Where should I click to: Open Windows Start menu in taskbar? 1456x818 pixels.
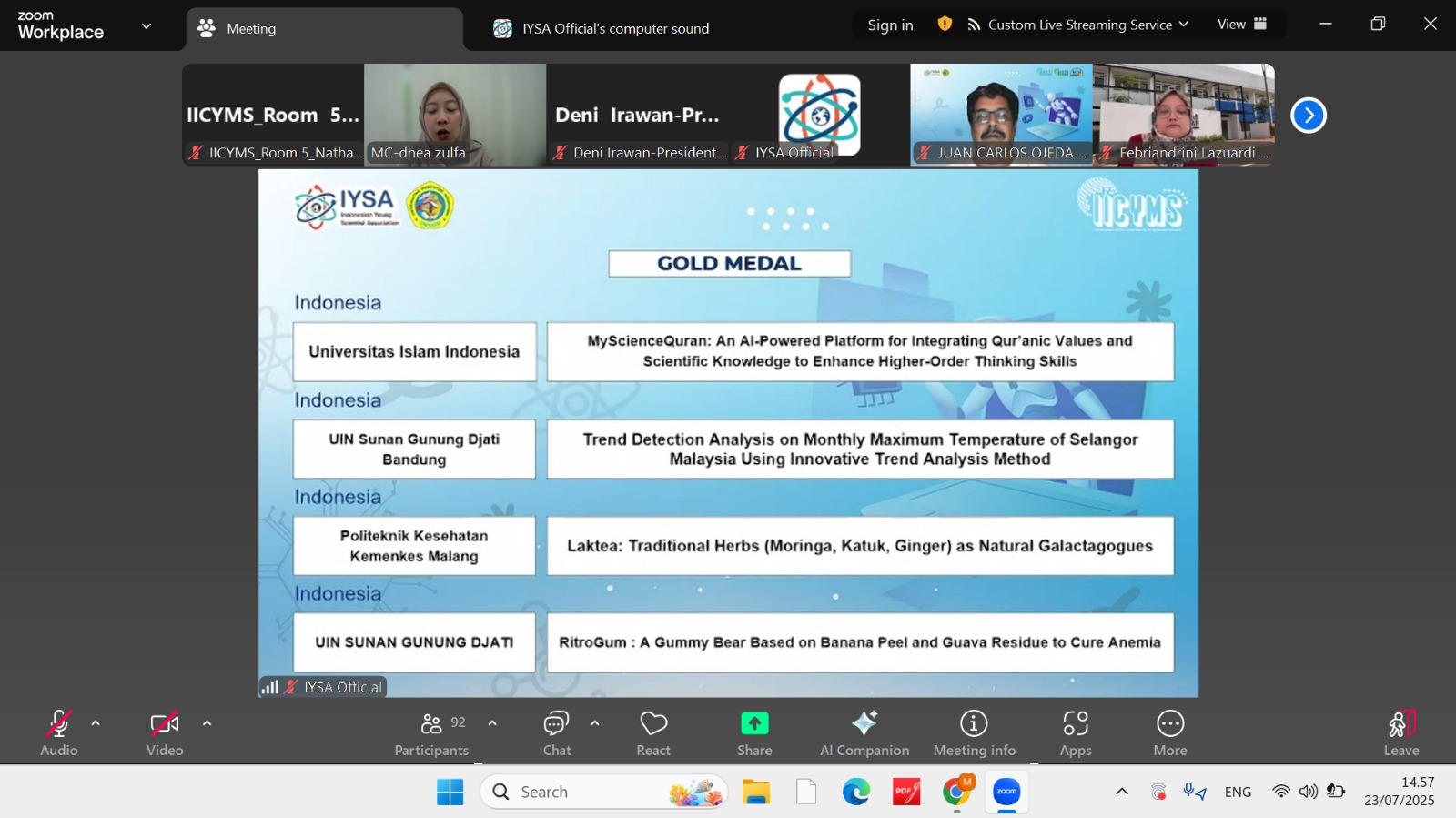point(450,792)
